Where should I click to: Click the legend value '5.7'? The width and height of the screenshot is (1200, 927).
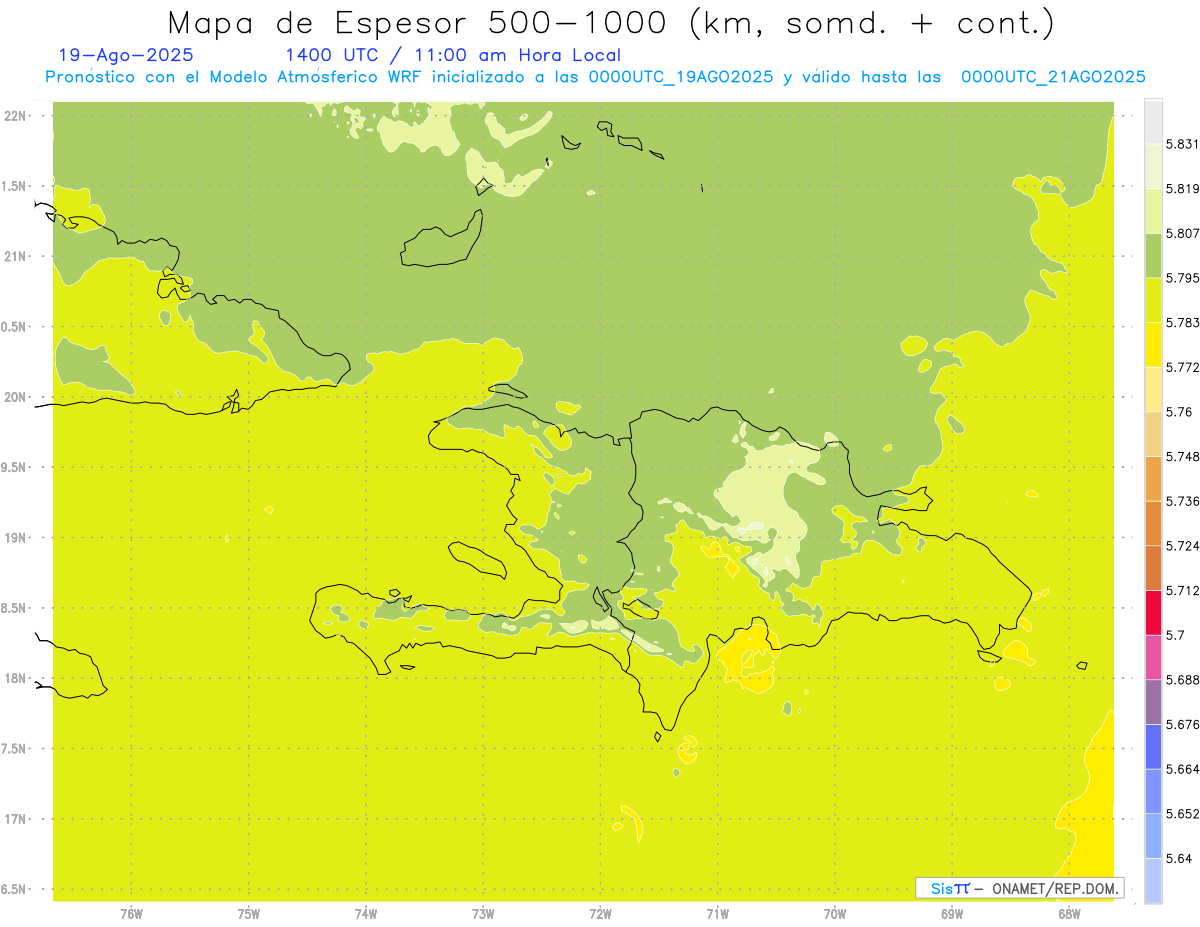[x=1175, y=635]
